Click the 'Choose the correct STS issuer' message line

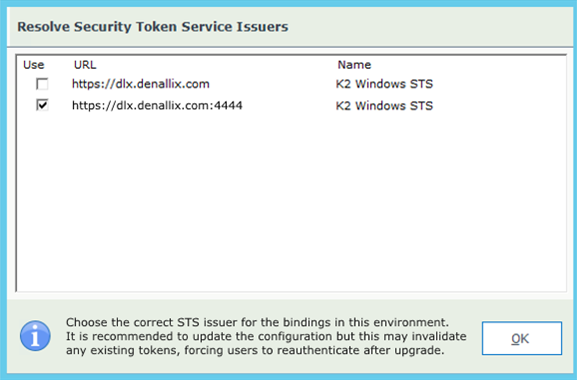pyautogui.click(x=257, y=322)
